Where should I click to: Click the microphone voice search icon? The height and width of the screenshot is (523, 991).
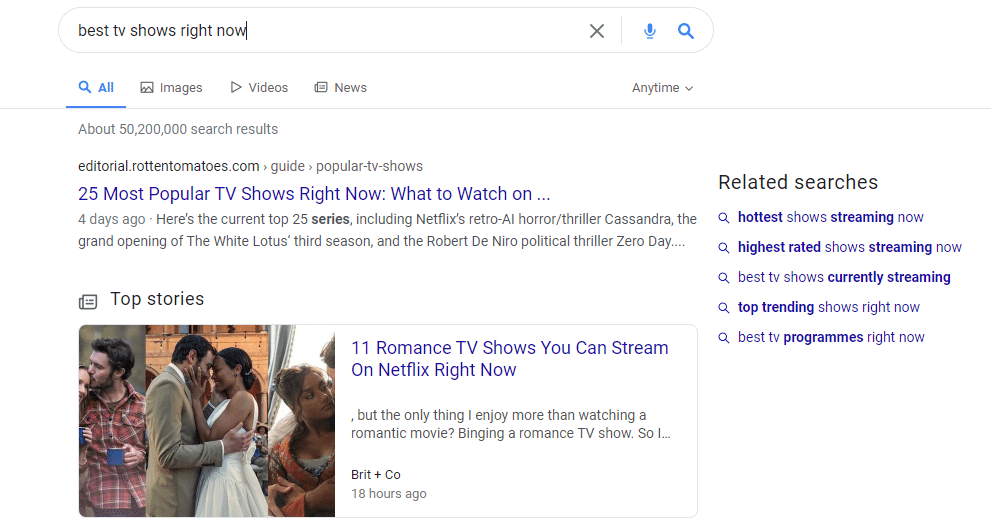coord(650,31)
